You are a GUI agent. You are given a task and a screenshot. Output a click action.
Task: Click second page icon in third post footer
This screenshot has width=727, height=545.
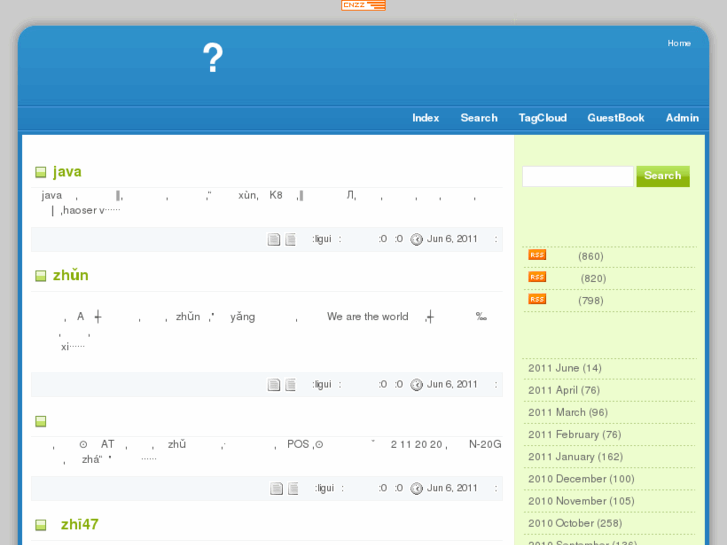293,488
